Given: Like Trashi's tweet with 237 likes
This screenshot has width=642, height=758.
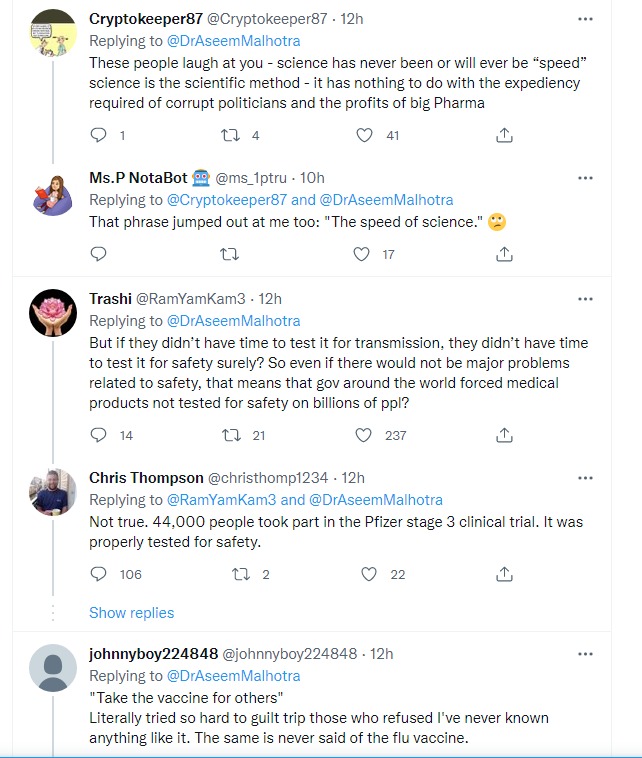Looking at the screenshot, I should pos(366,435).
